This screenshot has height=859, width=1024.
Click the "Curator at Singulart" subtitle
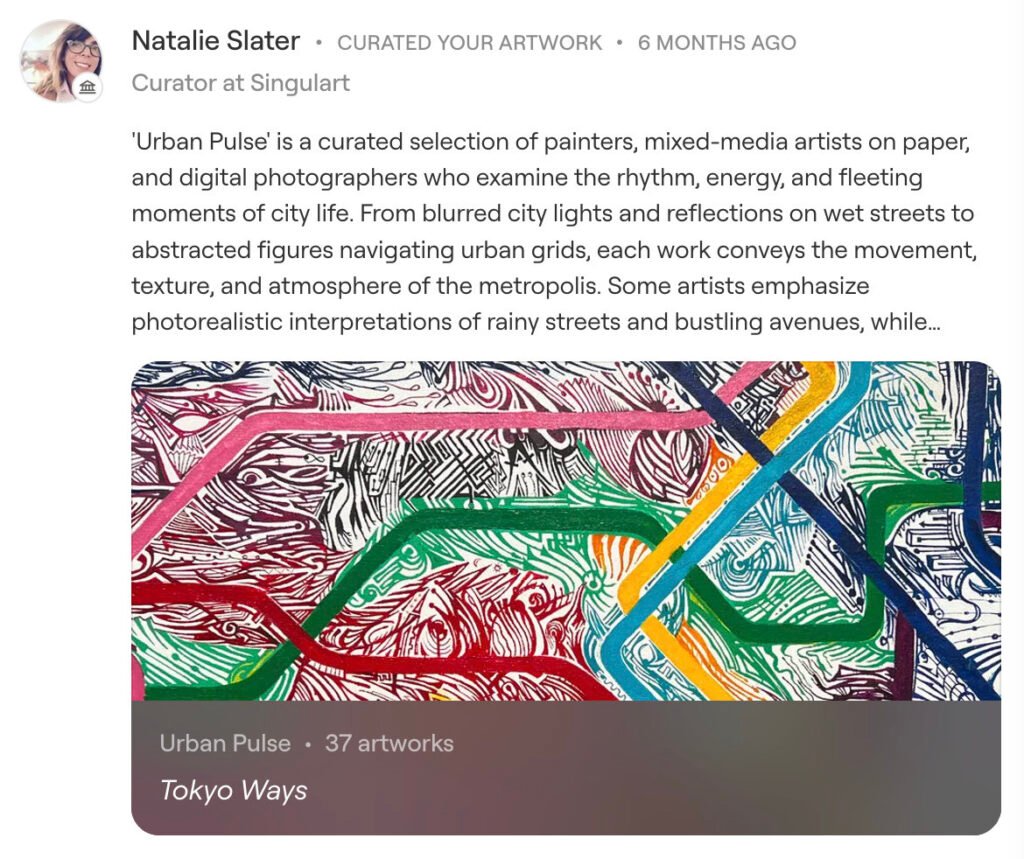[241, 83]
